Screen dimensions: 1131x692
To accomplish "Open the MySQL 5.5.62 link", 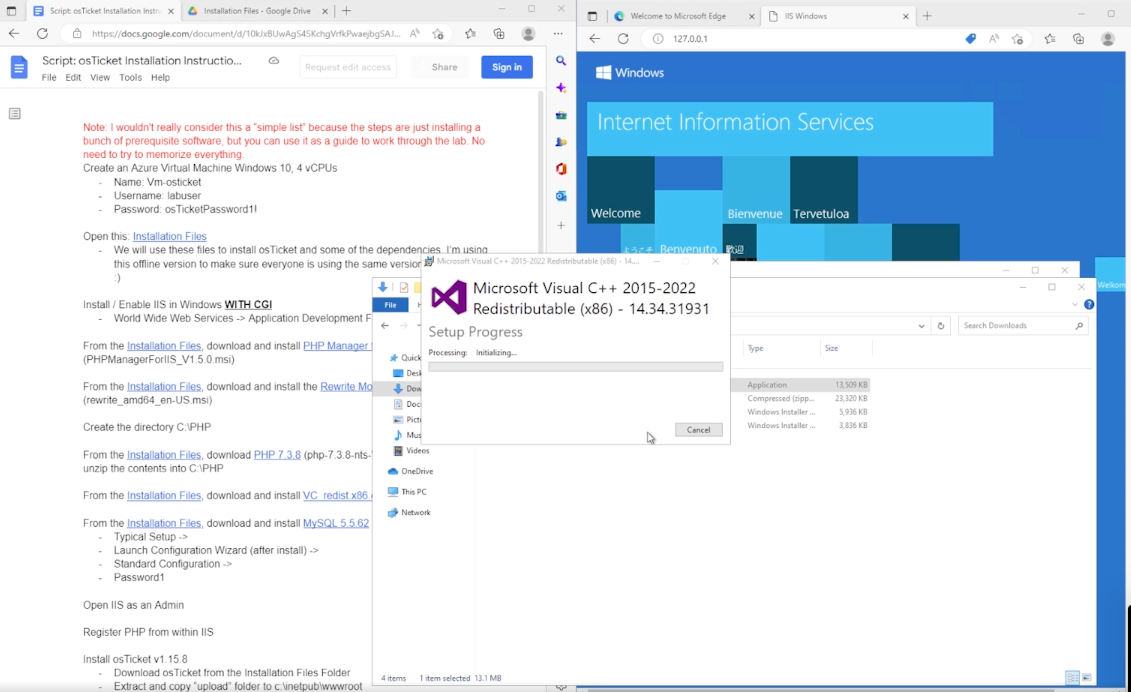I will (335, 523).
